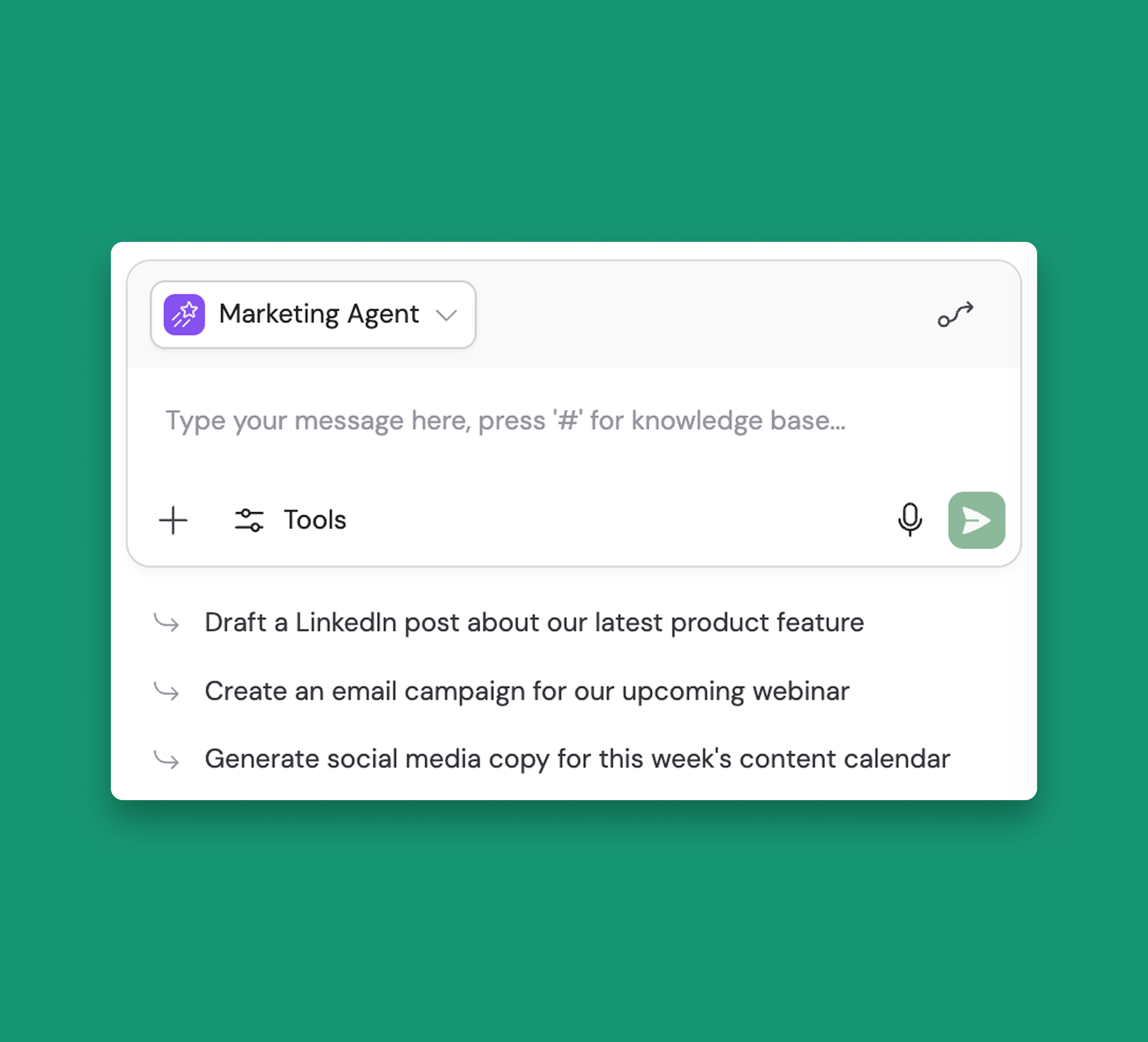Click arrow icon beside LinkedIn post suggestion

click(167, 622)
